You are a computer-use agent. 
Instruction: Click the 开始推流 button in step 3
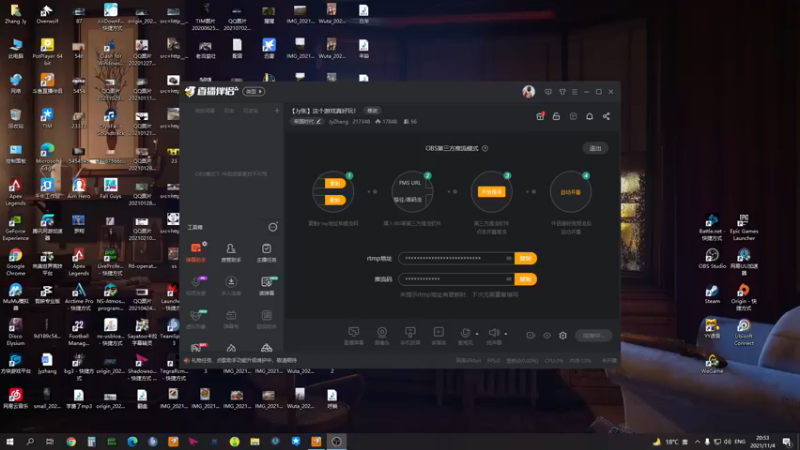[491, 192]
